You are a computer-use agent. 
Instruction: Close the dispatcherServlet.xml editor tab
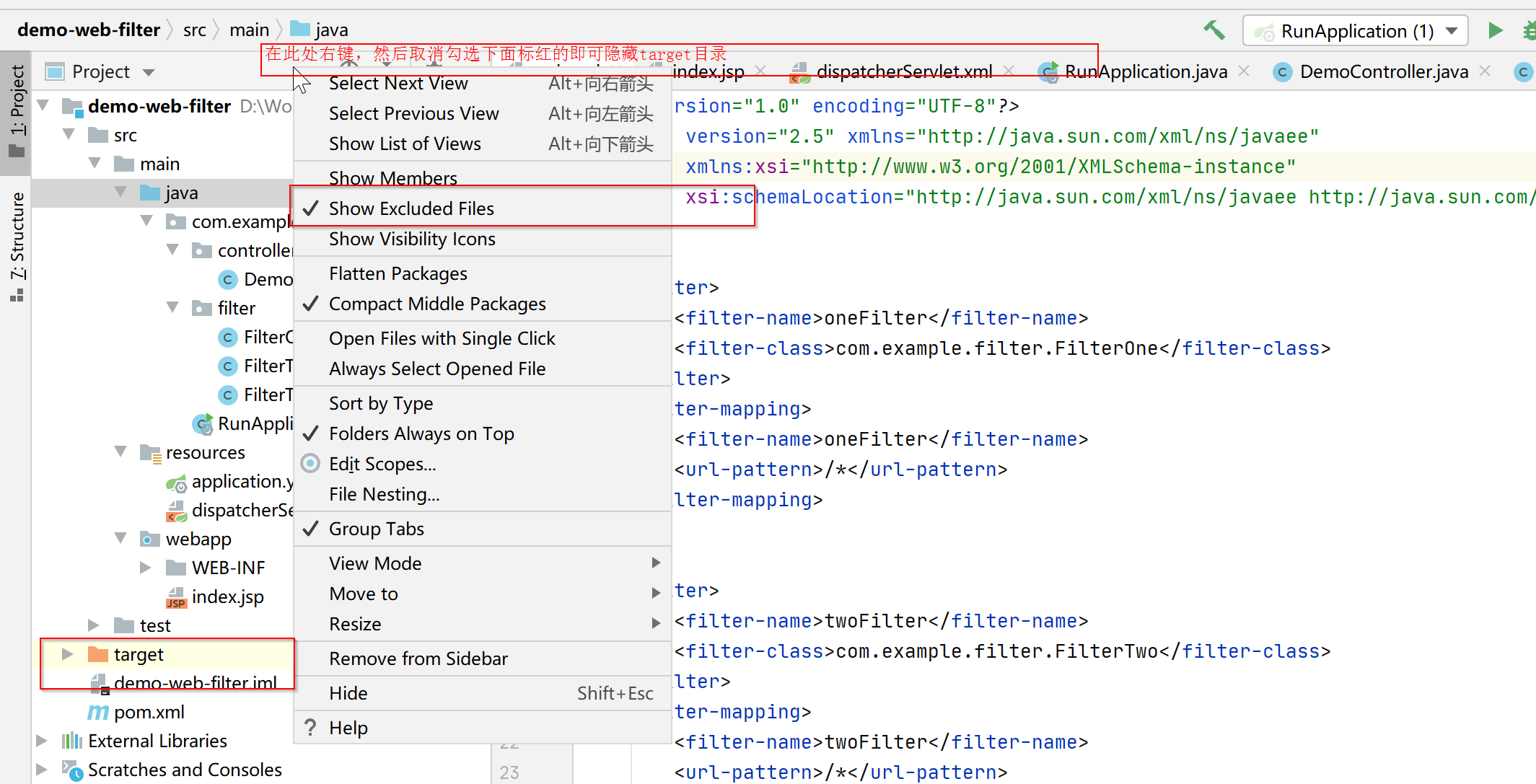click(1009, 71)
